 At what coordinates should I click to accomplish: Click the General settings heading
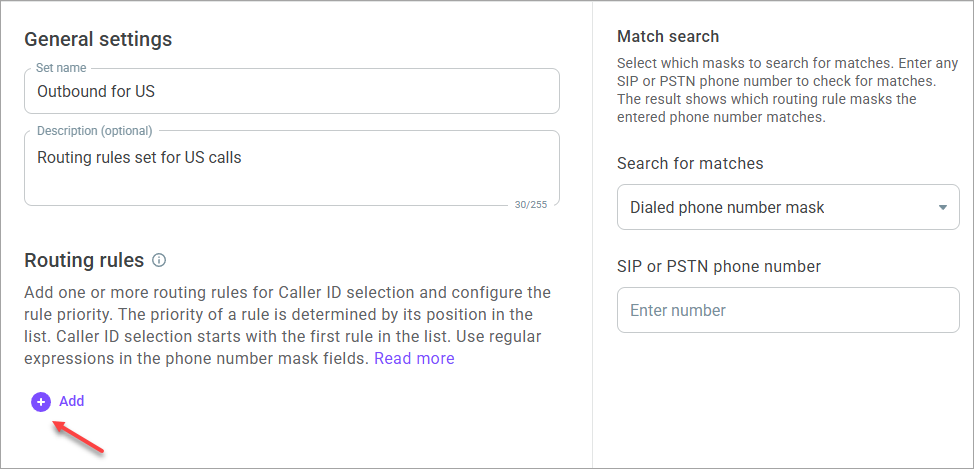[x=98, y=39]
